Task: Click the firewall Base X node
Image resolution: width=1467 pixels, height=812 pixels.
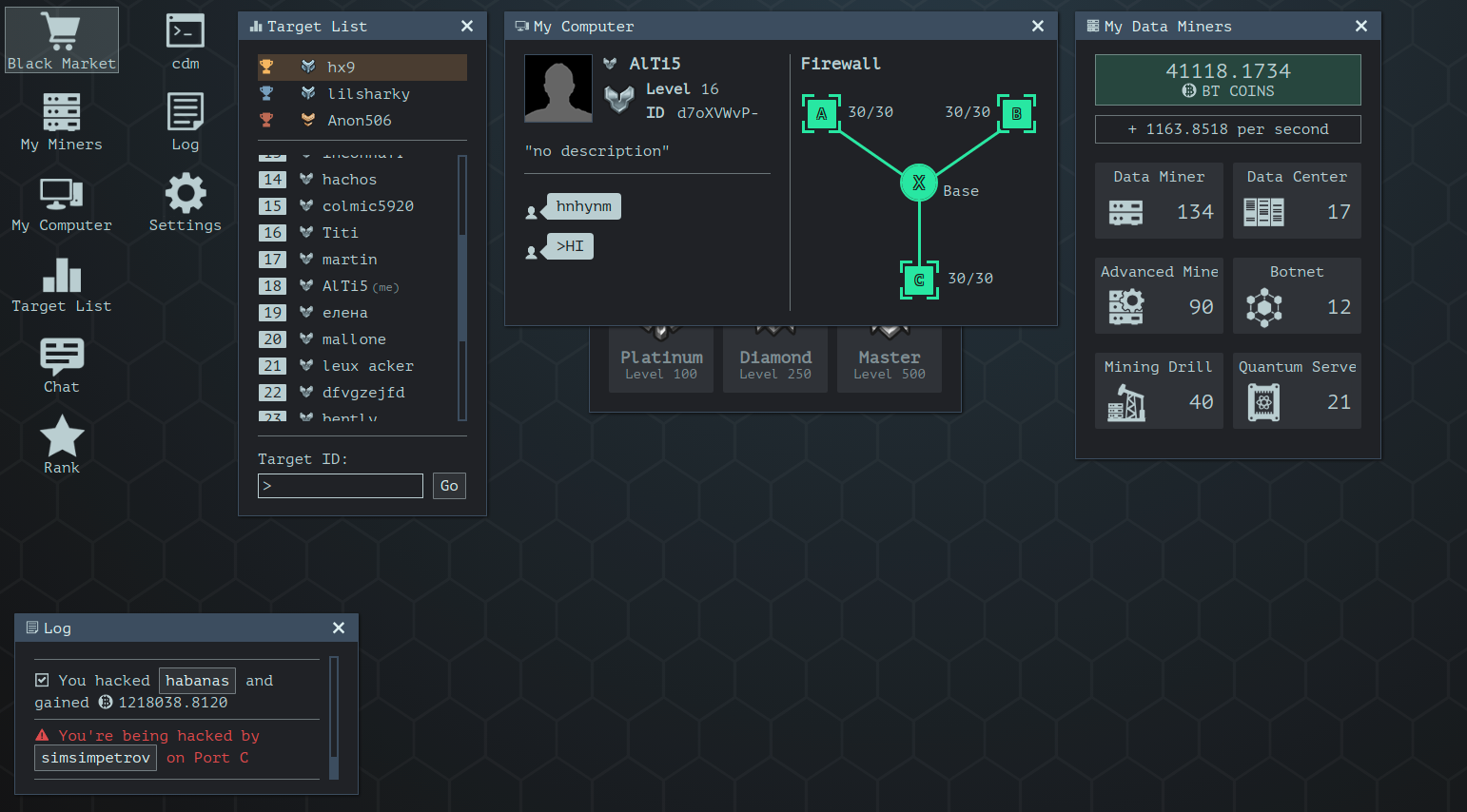Action: coord(919,184)
